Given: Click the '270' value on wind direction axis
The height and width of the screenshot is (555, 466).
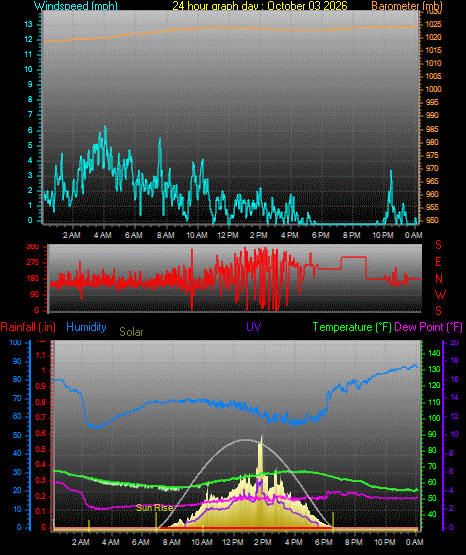Looking at the screenshot, I should 32,263.
